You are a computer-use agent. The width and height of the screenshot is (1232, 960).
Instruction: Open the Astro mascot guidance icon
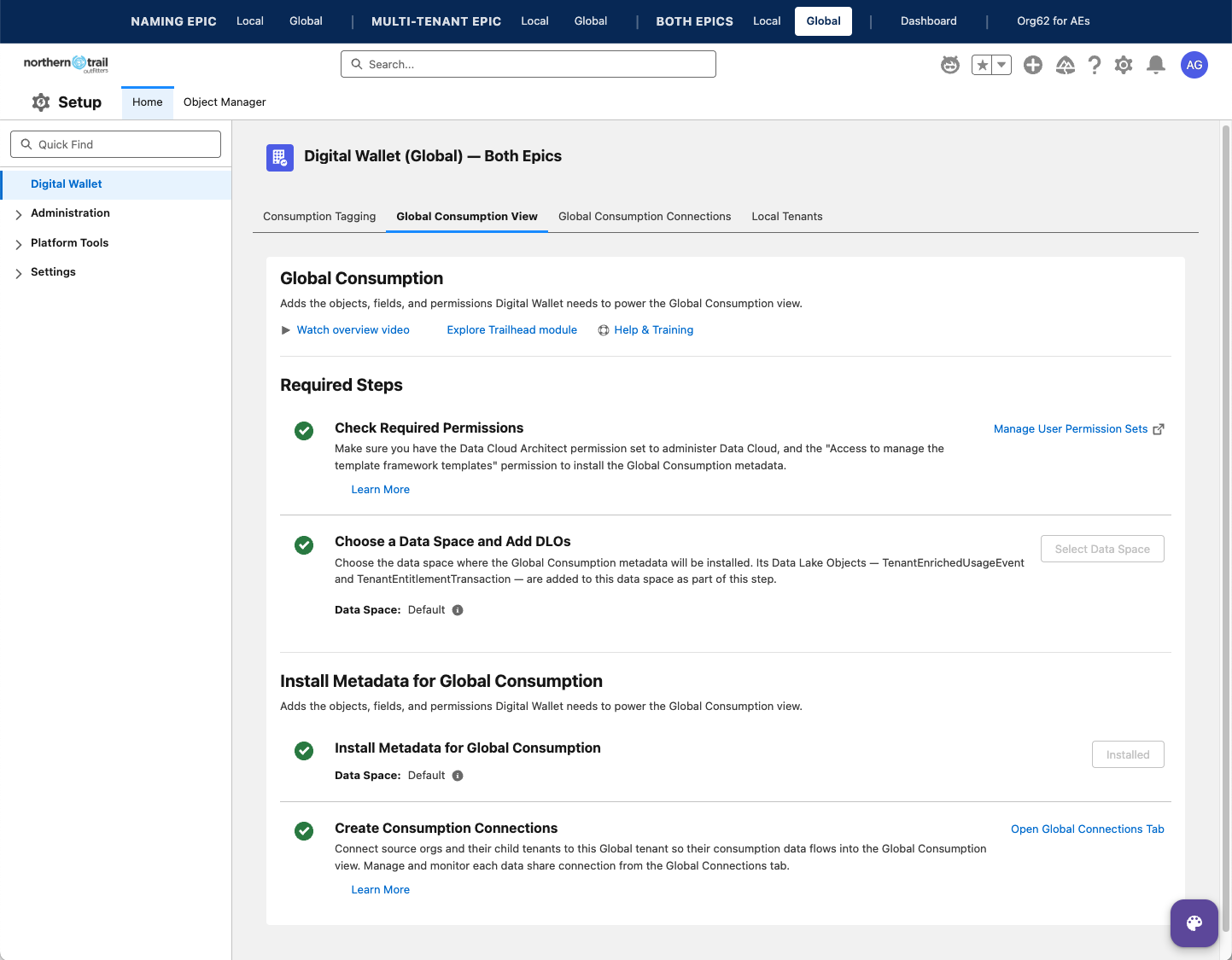click(x=950, y=65)
